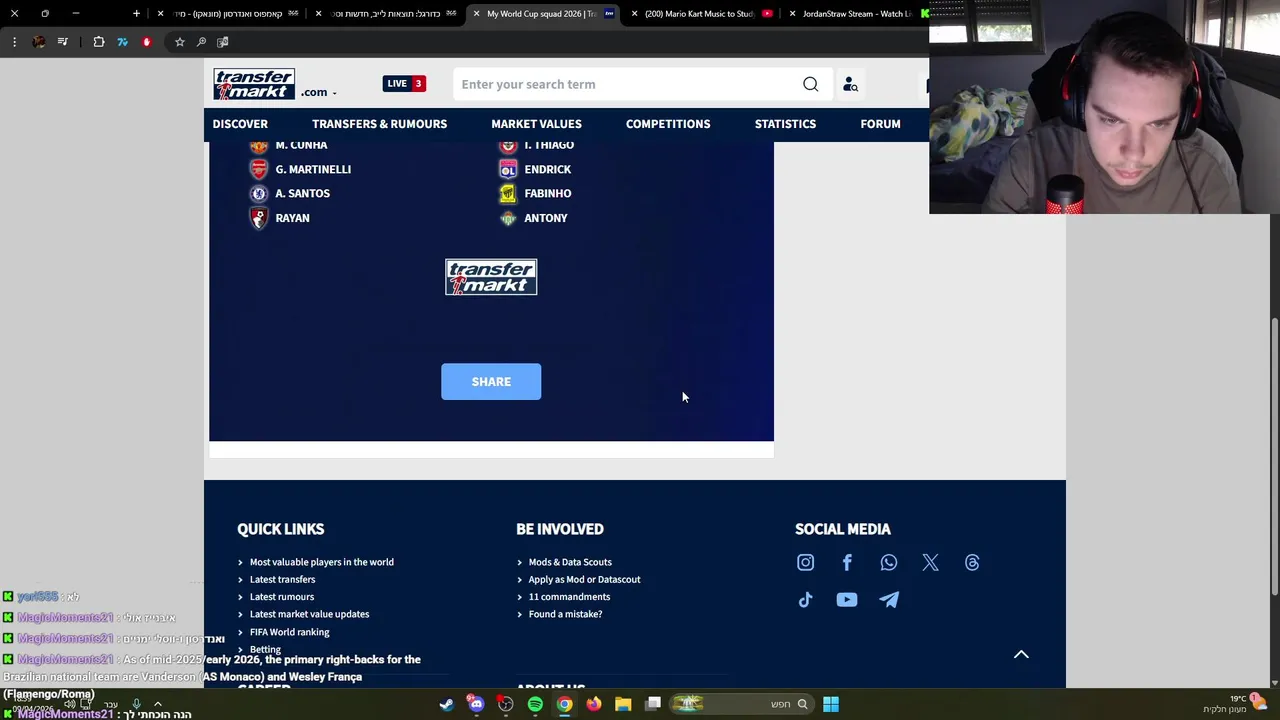Open Steam from the taskbar
The height and width of the screenshot is (720, 1280).
click(446, 704)
